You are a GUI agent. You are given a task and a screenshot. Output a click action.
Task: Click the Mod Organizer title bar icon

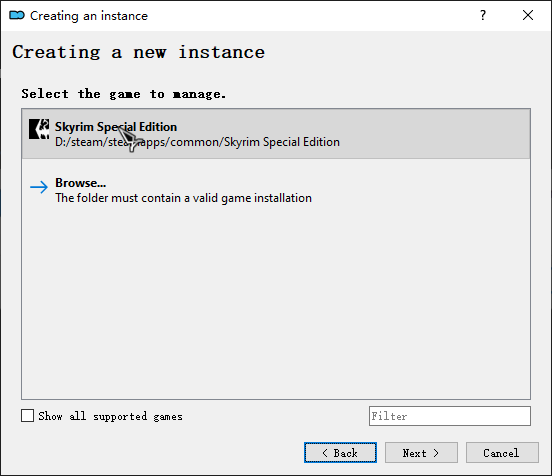coord(17,15)
